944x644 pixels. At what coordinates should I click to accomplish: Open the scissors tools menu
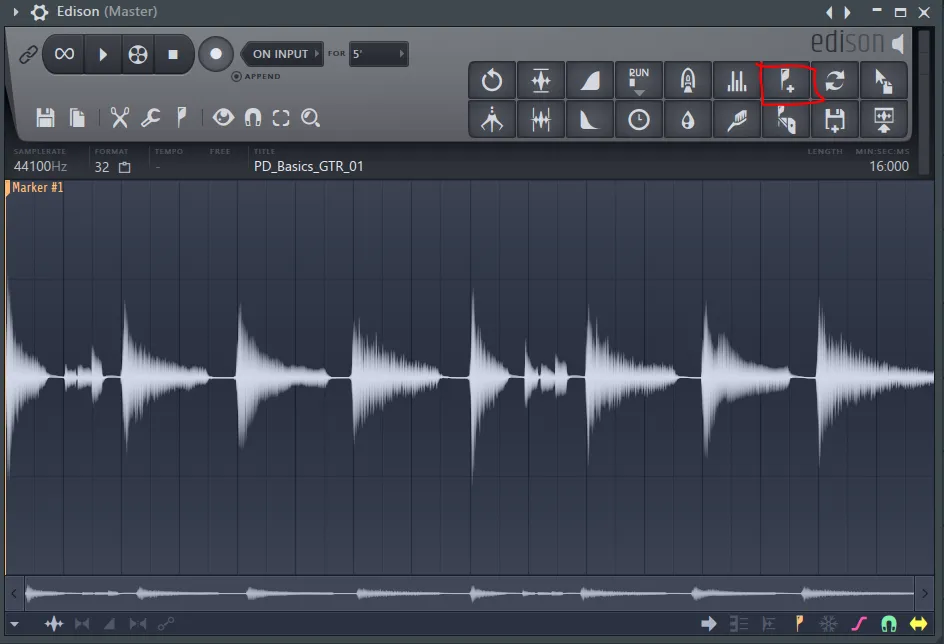[x=119, y=117]
